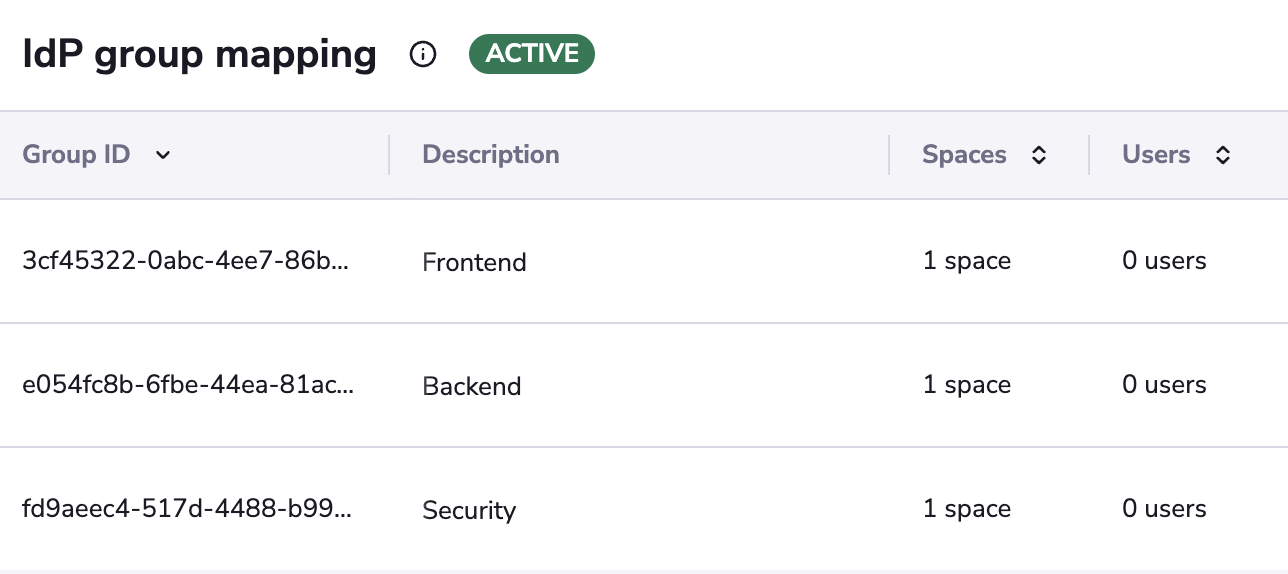1288x574 pixels.
Task: Click the ACTIVE status badge
Action: tap(531, 54)
